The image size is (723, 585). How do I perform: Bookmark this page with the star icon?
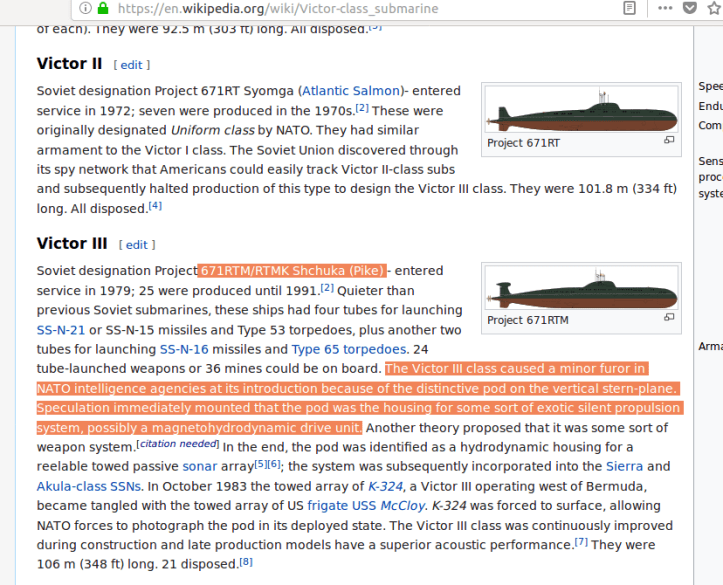[x=716, y=8]
